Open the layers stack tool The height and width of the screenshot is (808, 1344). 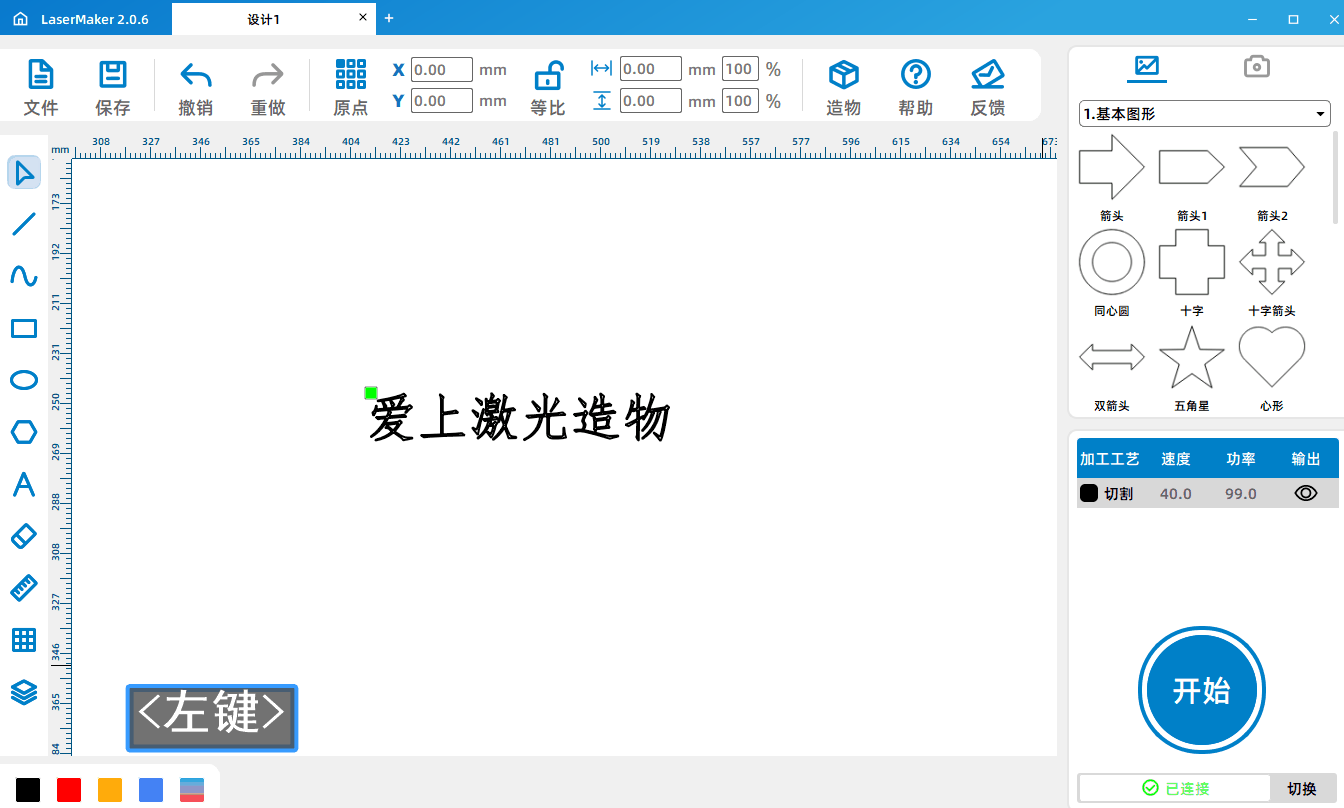tap(24, 692)
